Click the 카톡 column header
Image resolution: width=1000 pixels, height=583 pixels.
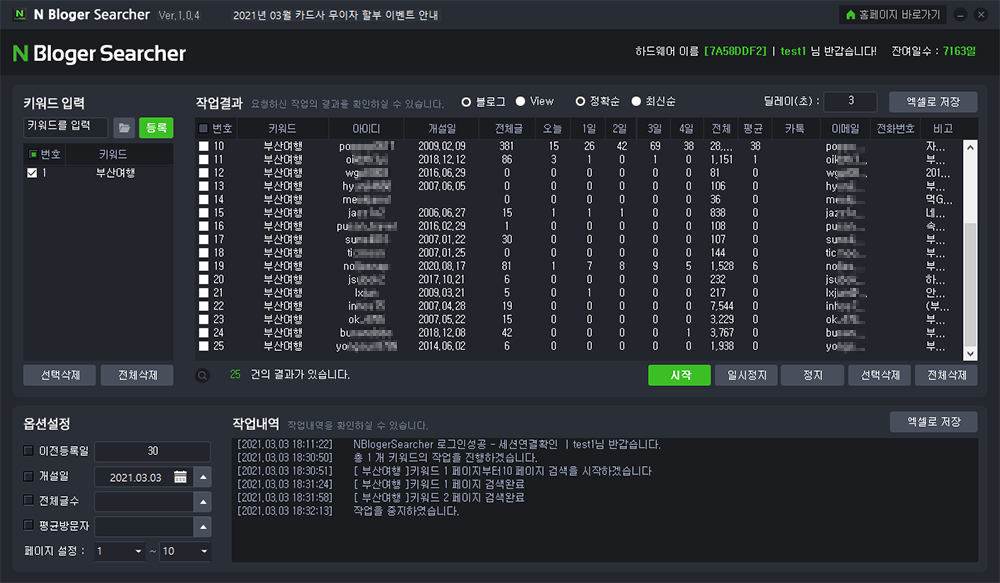[x=795, y=129]
